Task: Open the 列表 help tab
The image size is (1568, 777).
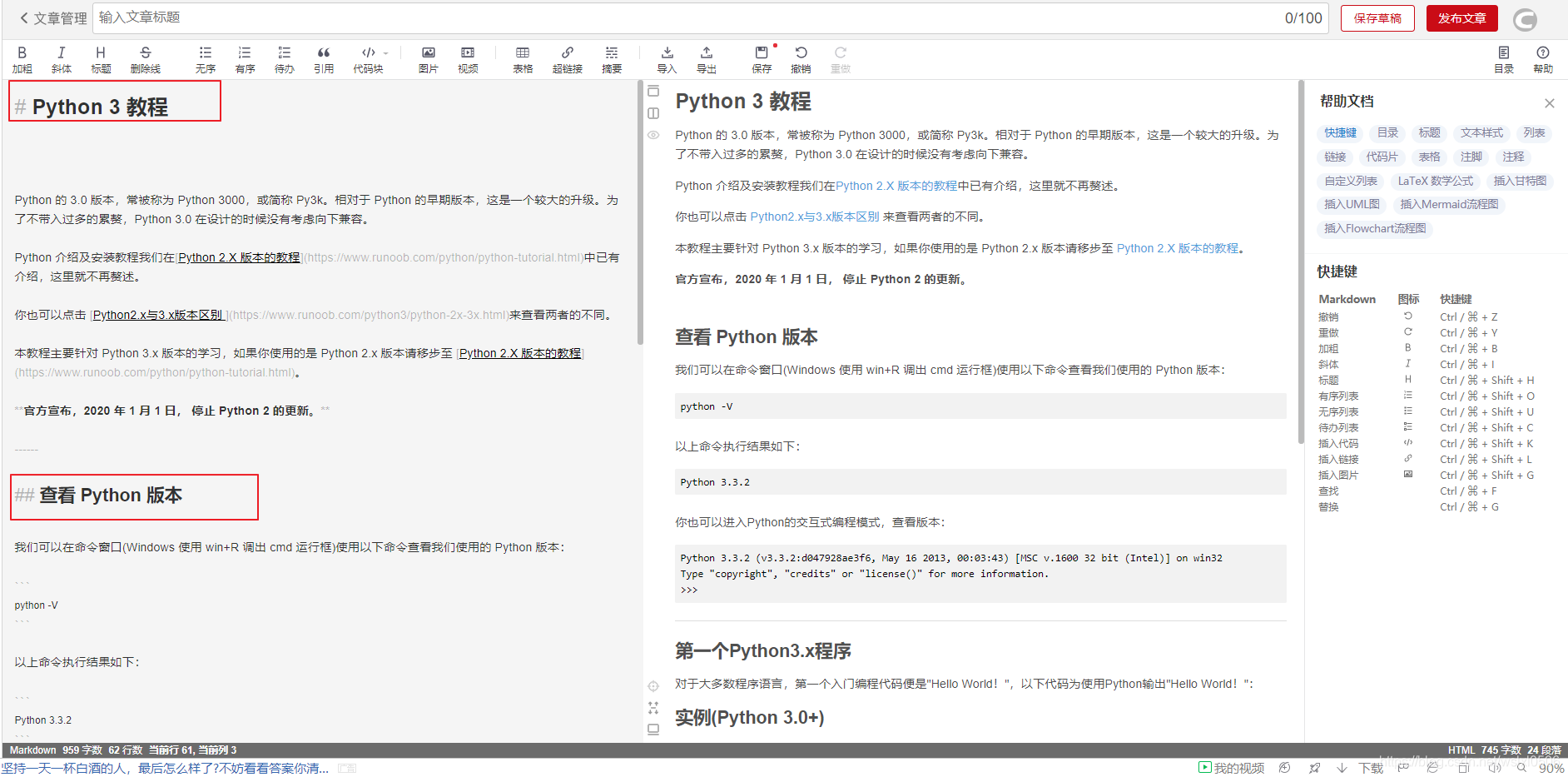Action: click(x=1534, y=132)
